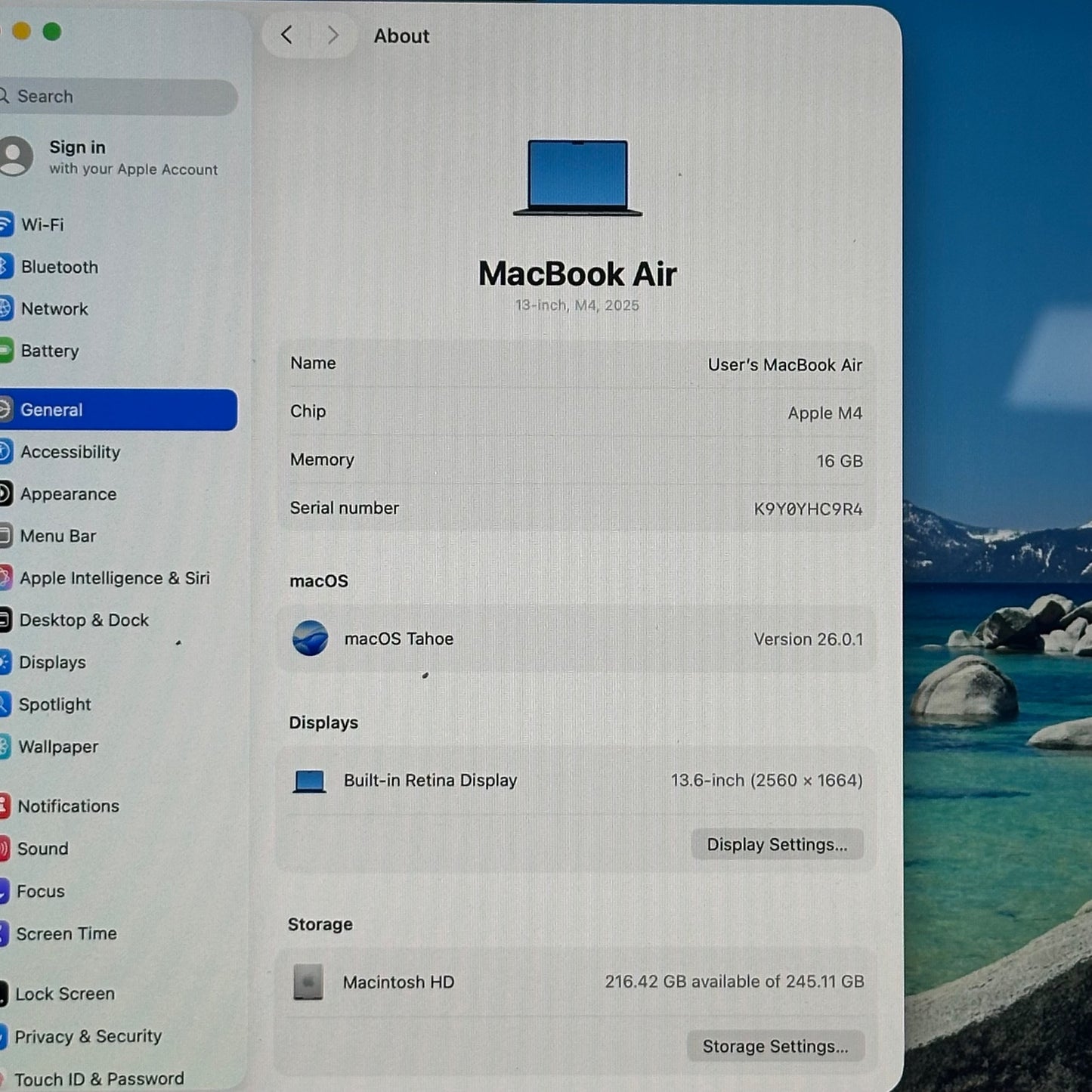
Task: Go to Apple Intelligence & Siri settings
Action: (114, 578)
